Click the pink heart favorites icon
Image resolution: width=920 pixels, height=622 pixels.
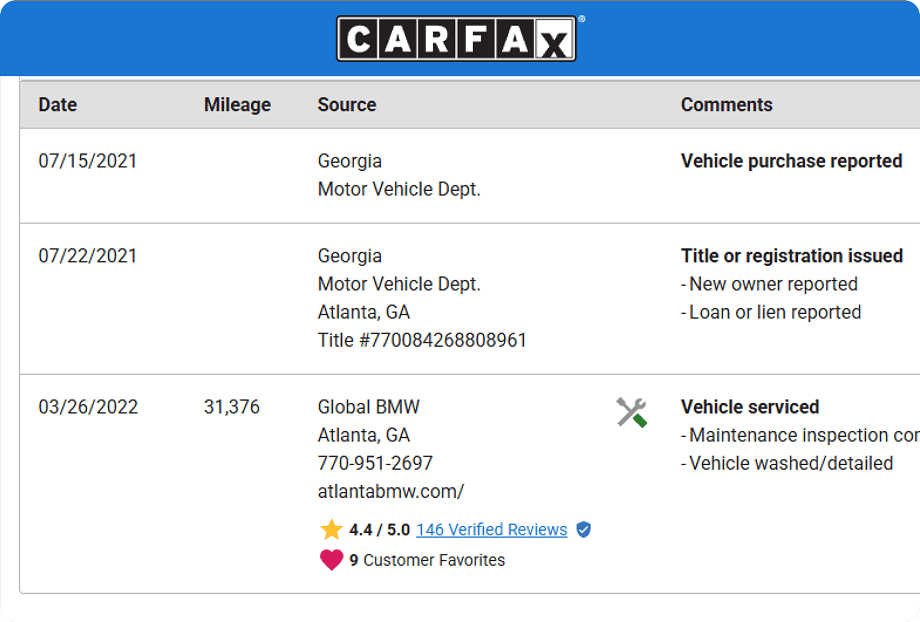pyautogui.click(x=332, y=560)
